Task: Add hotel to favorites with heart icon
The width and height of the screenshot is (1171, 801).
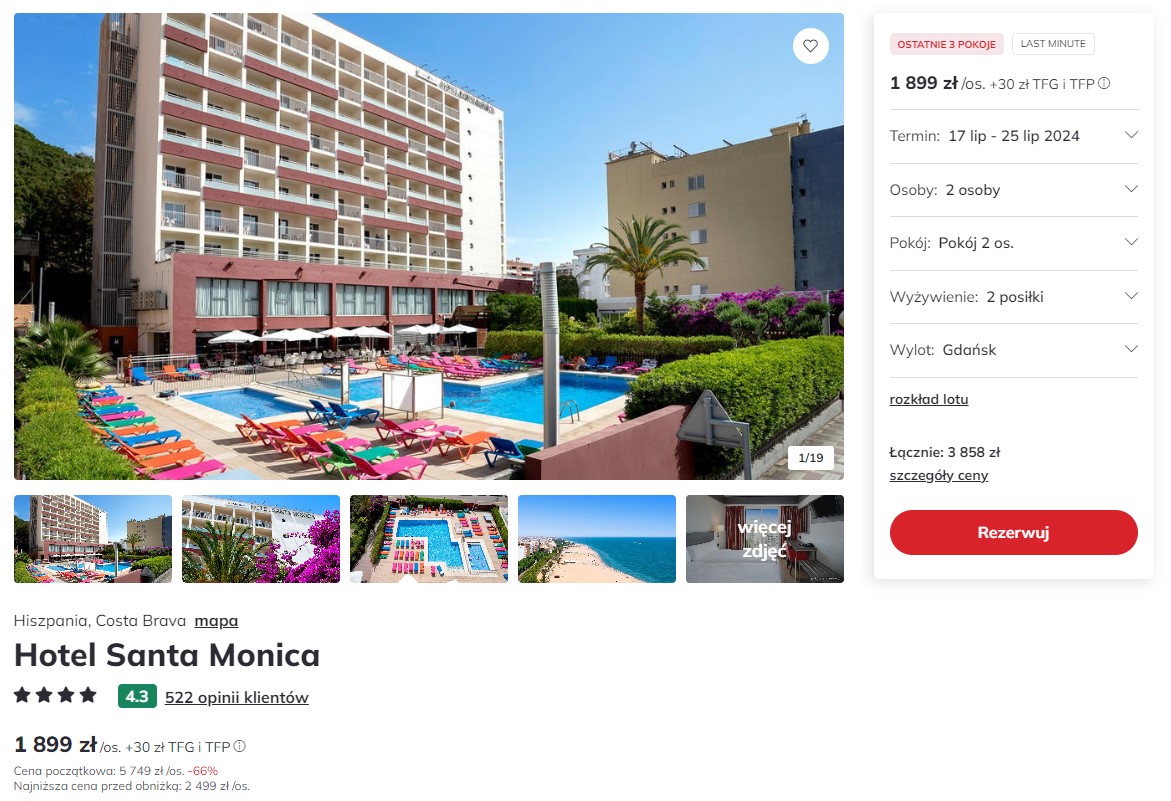Action: (x=810, y=46)
